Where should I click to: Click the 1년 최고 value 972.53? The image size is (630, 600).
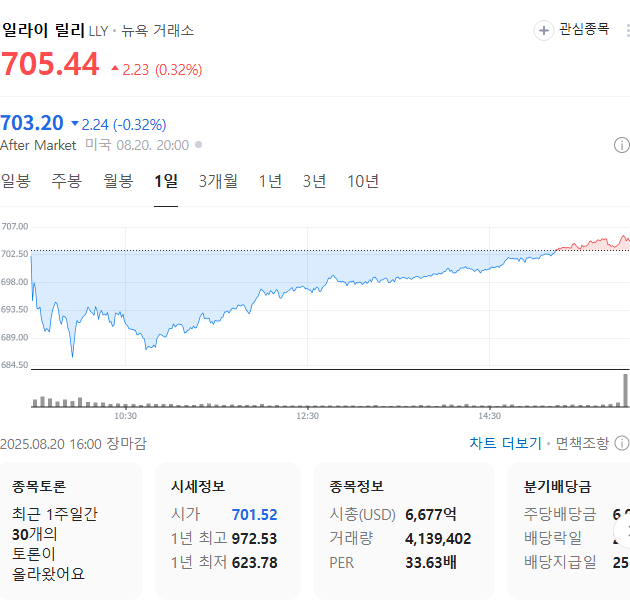pyautogui.click(x=254, y=539)
